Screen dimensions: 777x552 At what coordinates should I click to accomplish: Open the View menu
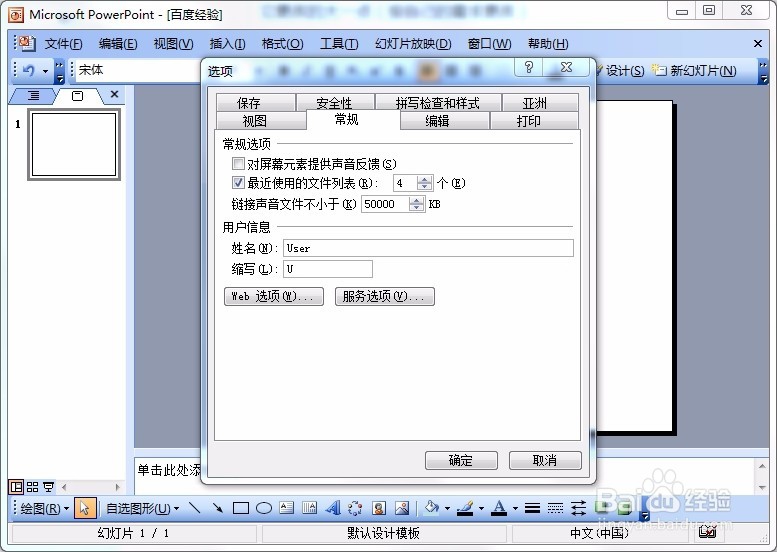pos(173,44)
